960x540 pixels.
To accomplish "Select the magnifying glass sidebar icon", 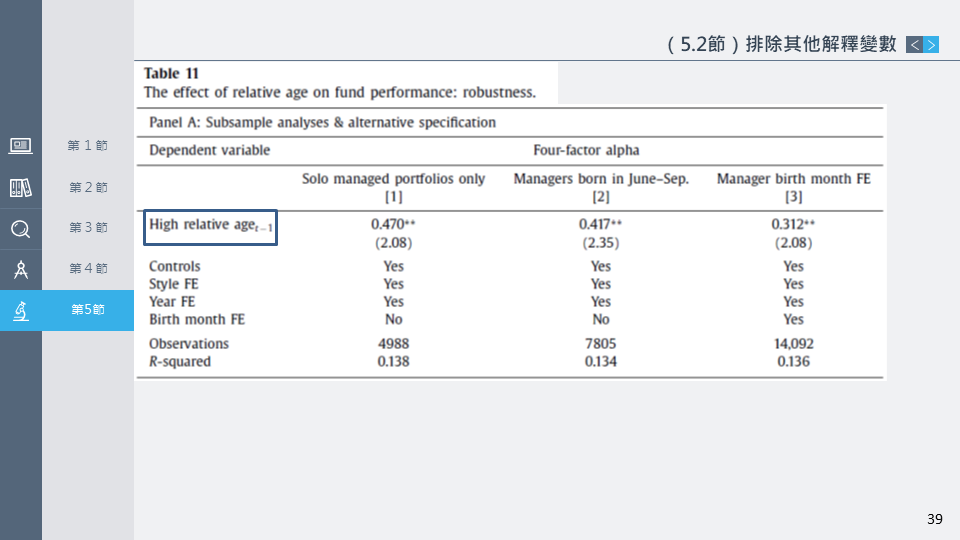I will pyautogui.click(x=20, y=229).
